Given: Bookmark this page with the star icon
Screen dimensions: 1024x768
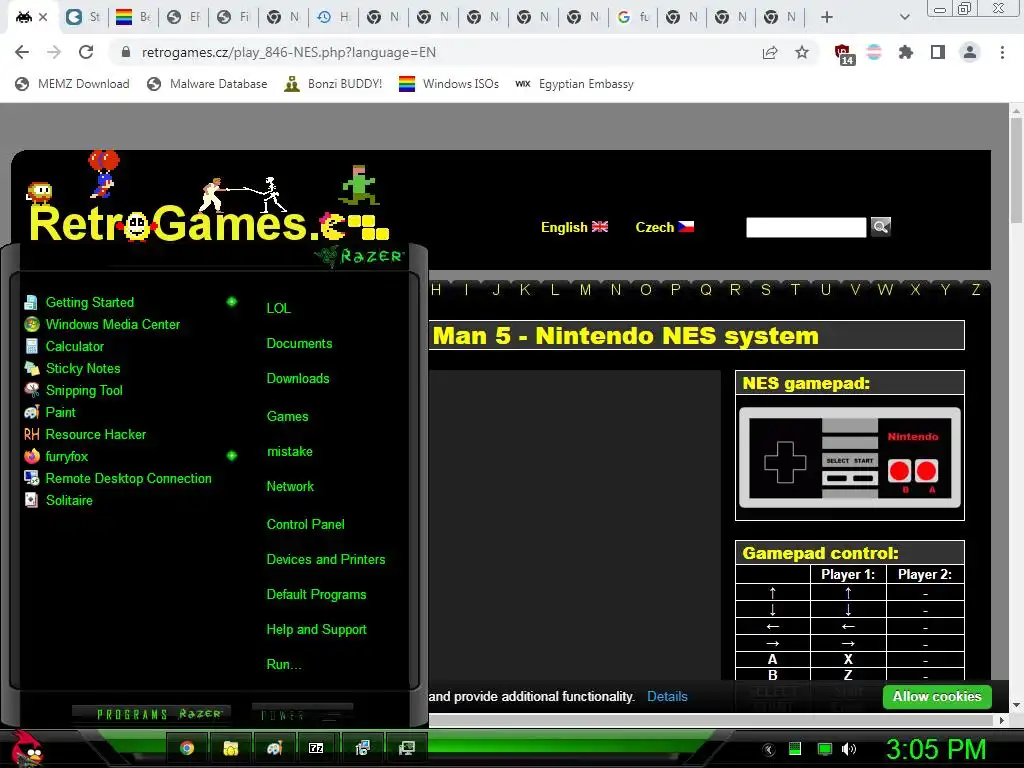Looking at the screenshot, I should point(802,52).
